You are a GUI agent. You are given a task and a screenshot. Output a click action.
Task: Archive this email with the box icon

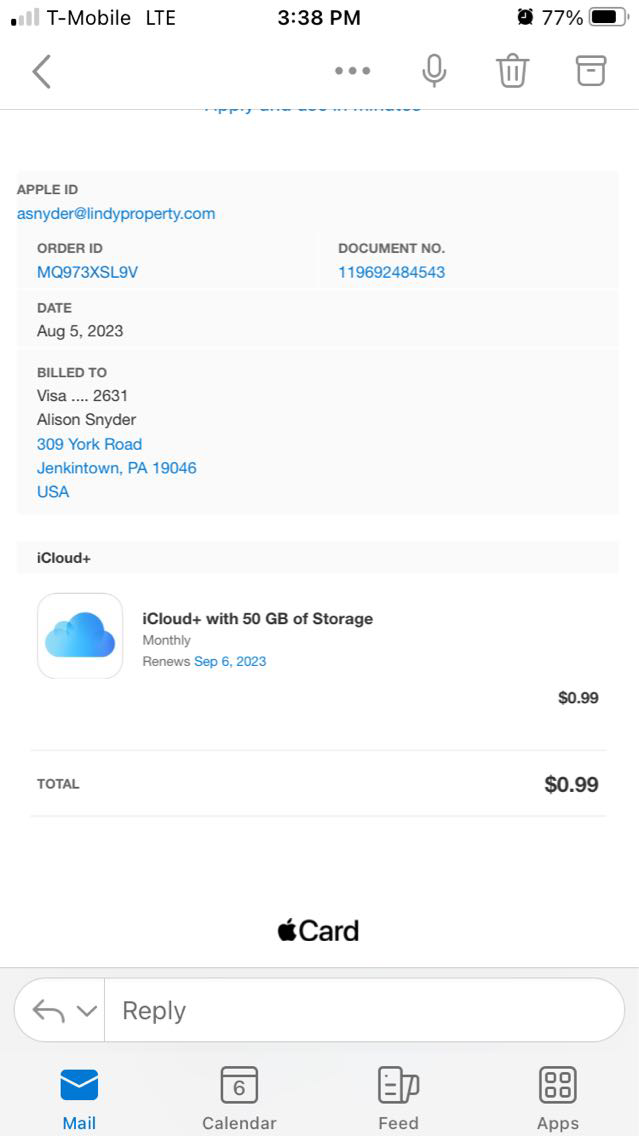coord(591,70)
